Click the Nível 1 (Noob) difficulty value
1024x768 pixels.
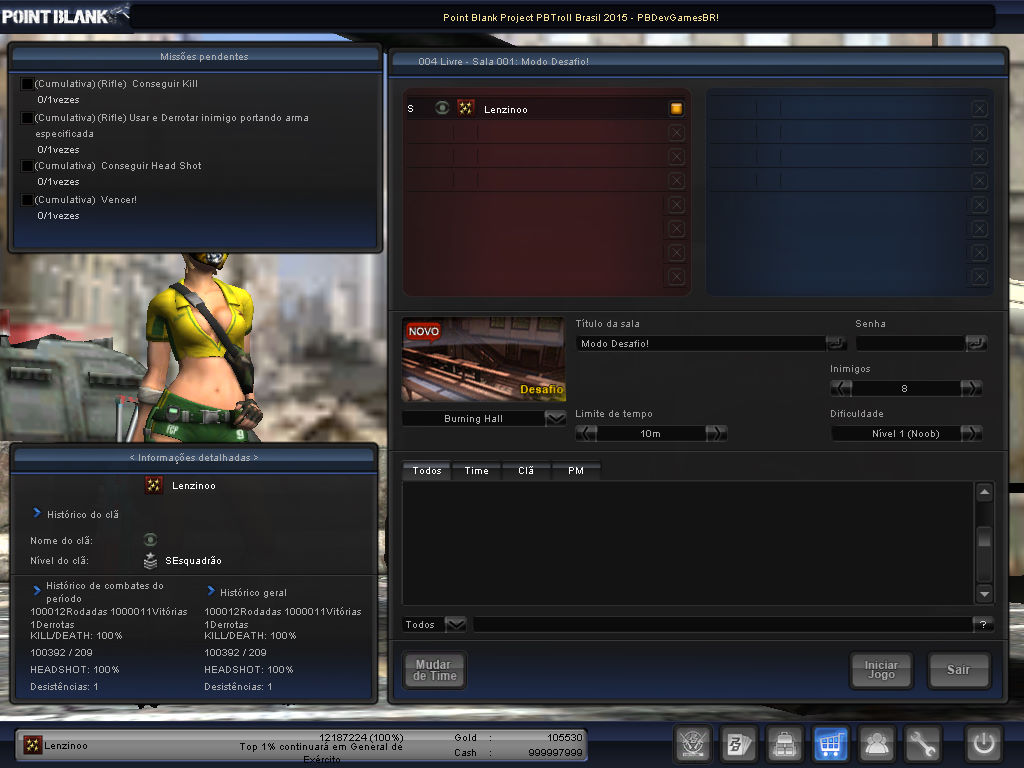pos(905,434)
